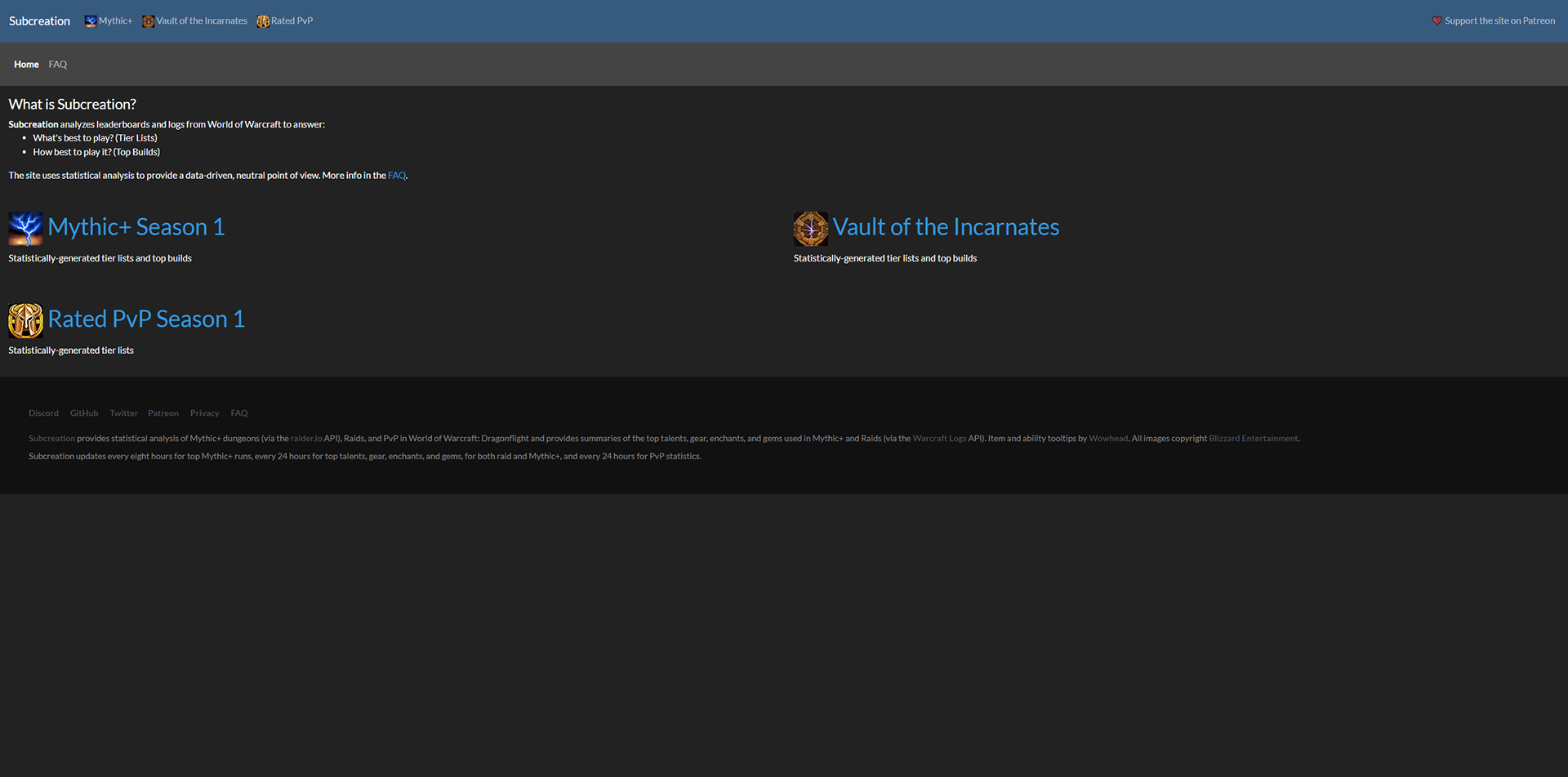Open the Mythic+ Season 1 heading link
1568x777 pixels.
[136, 227]
